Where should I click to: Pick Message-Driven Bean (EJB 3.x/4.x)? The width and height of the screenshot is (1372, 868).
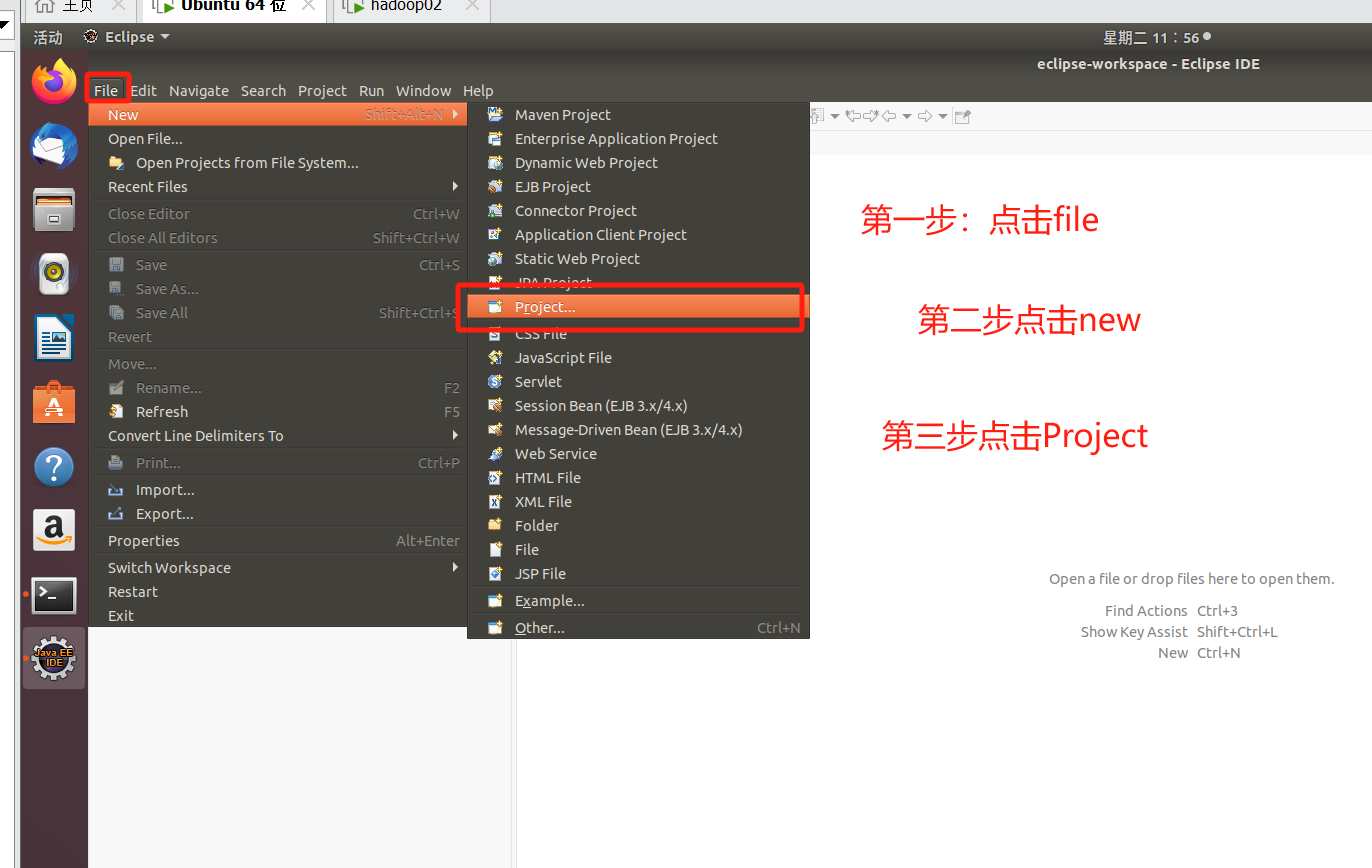pos(638,430)
